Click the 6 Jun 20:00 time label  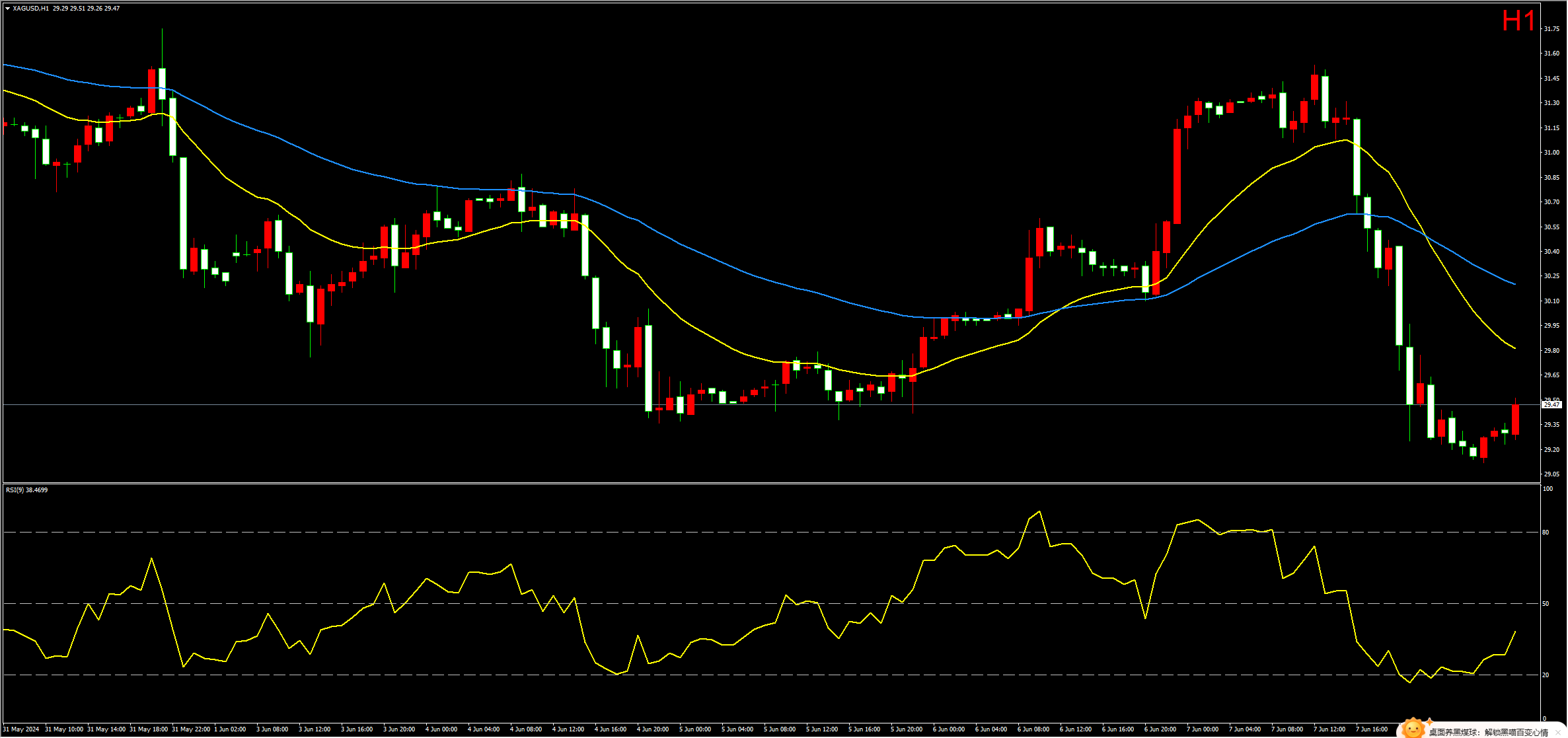click(1160, 729)
